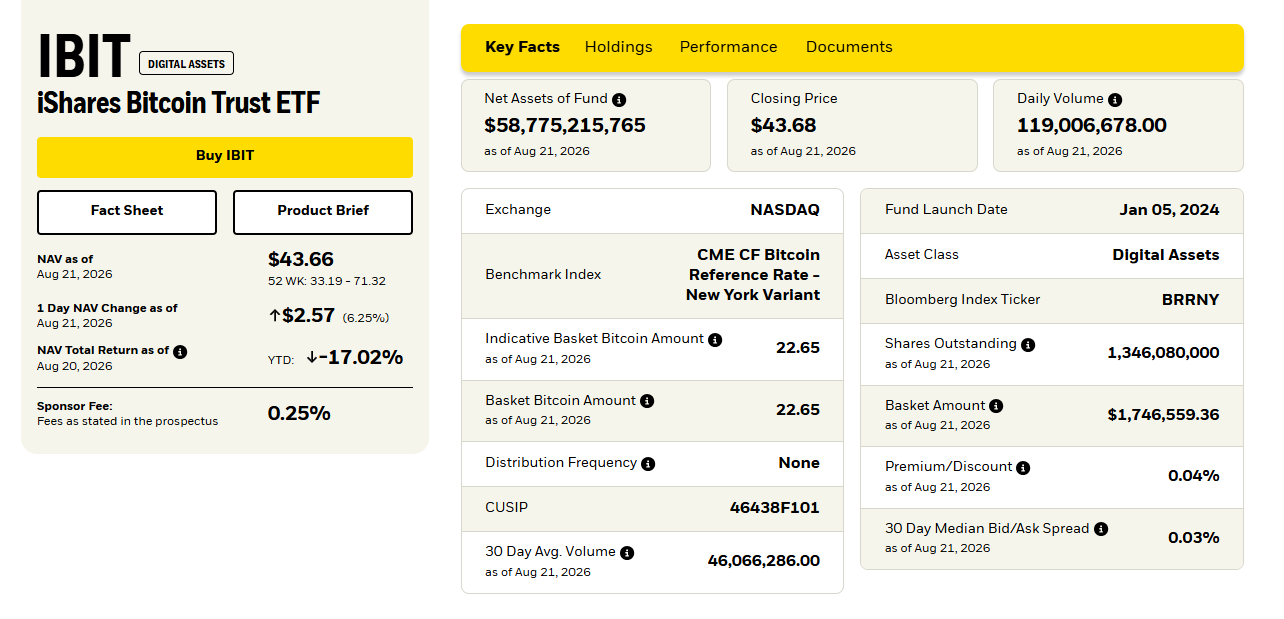Click 30 Day Median Bid/Ask Spread info icon
The image size is (1284, 619).
[x=1101, y=529]
